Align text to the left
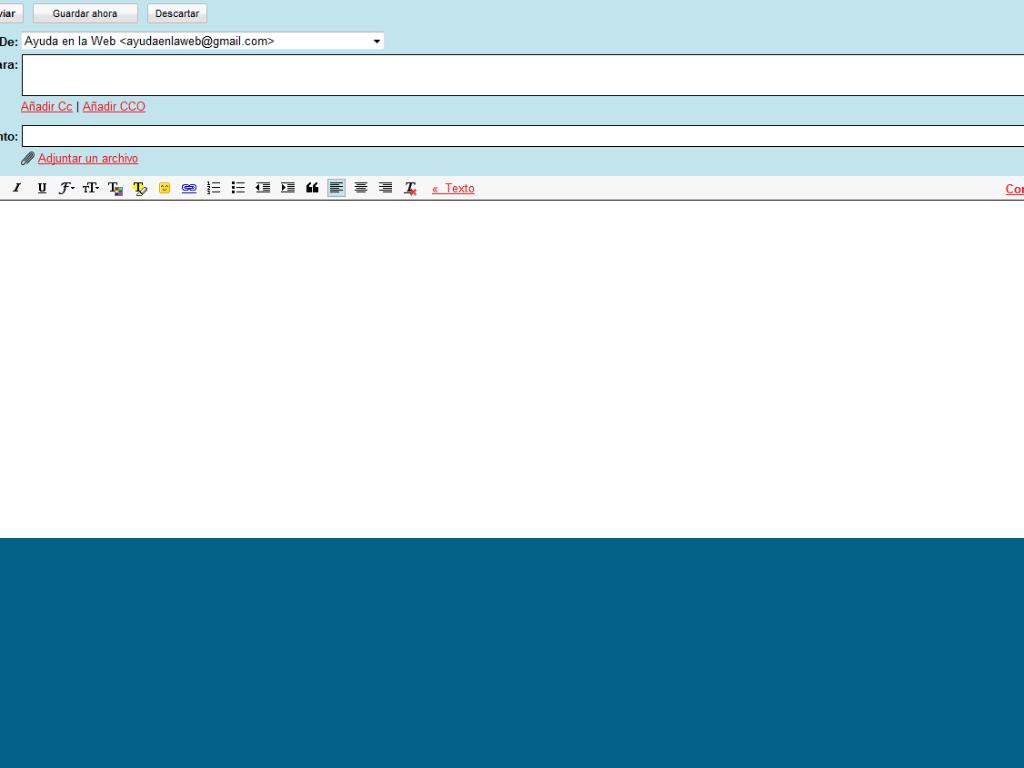 click(x=336, y=188)
